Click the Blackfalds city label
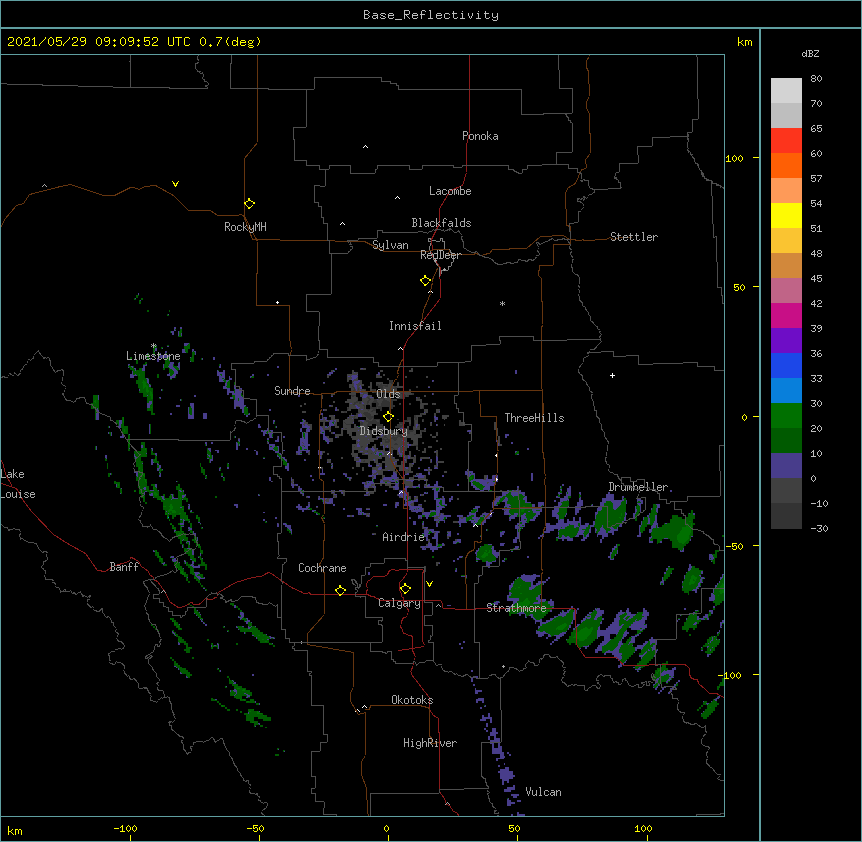This screenshot has width=862, height=842. coord(441,223)
